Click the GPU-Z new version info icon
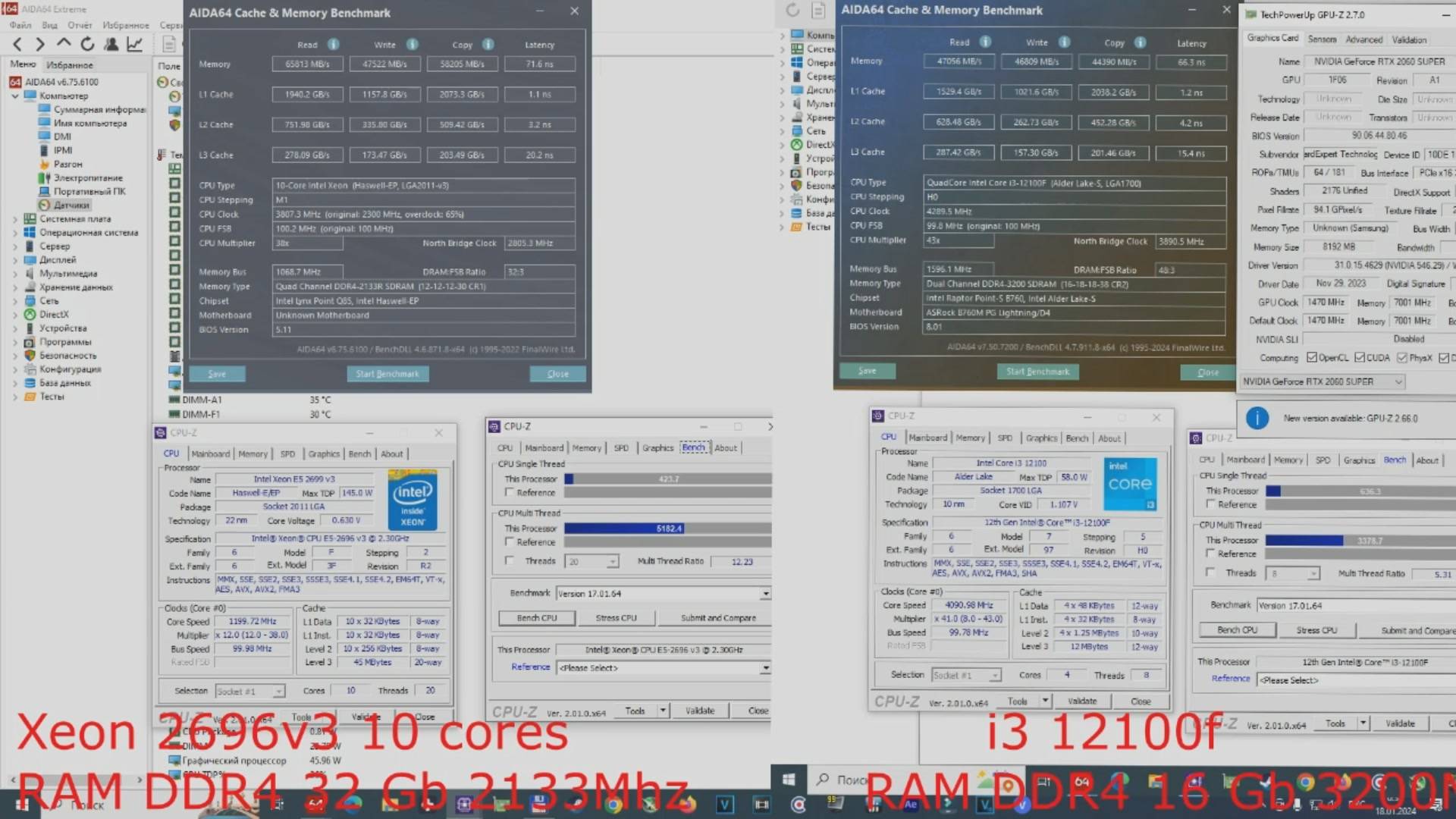The height and width of the screenshot is (819, 1456). (1257, 418)
